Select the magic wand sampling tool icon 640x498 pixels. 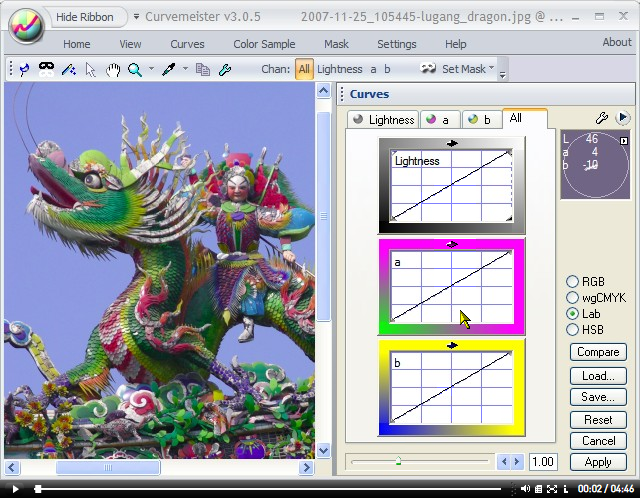click(68, 70)
